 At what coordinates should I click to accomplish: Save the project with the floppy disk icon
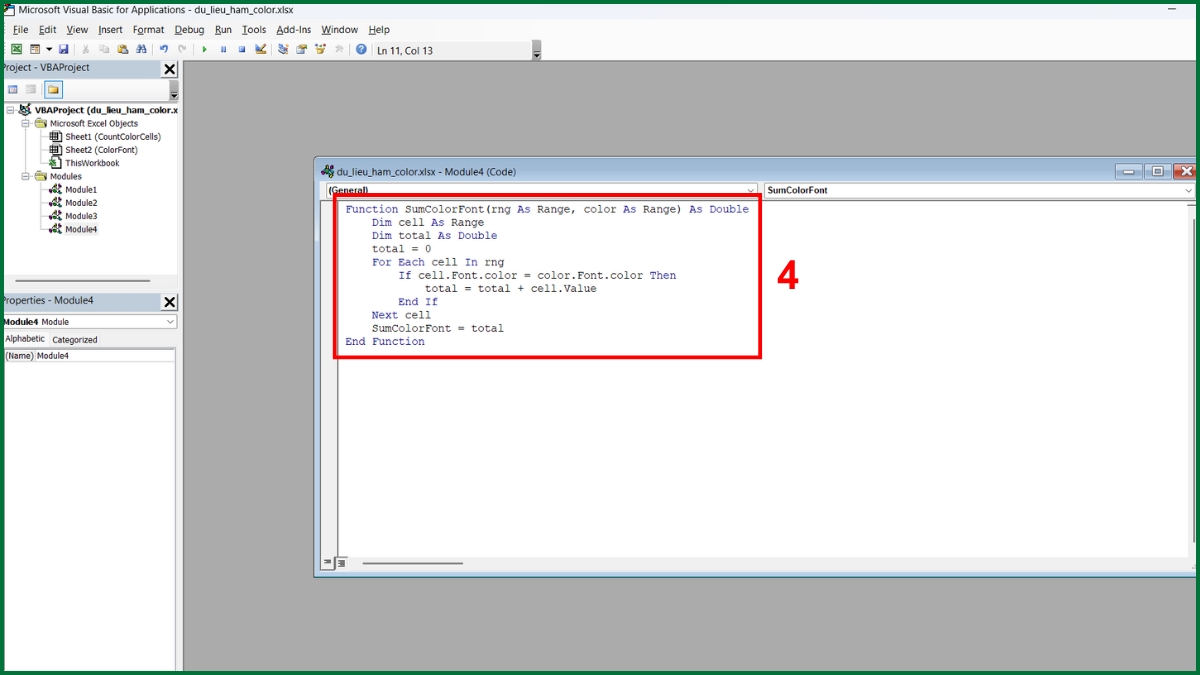tap(64, 49)
